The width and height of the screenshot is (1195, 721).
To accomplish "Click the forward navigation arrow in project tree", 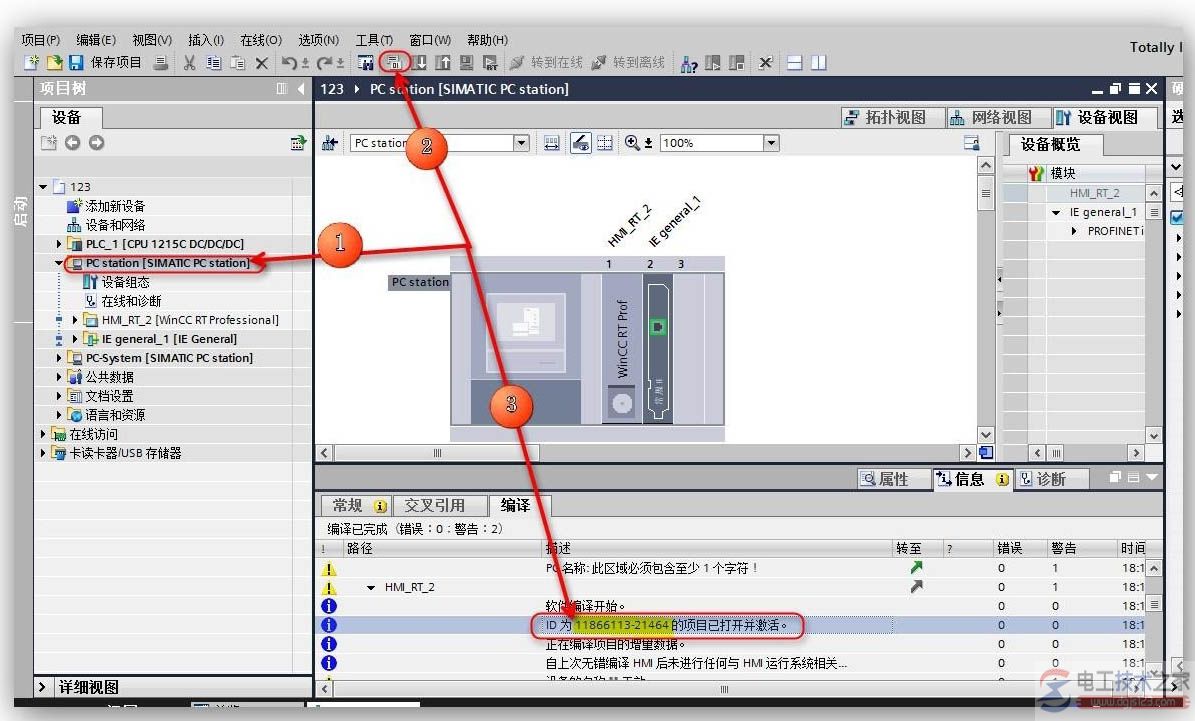I will click(96, 143).
